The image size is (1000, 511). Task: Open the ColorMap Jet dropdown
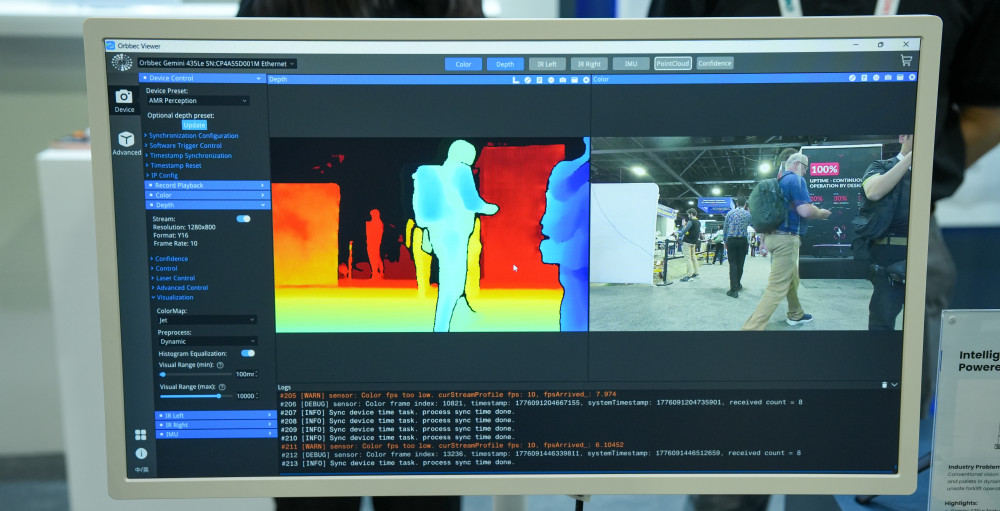(x=206, y=320)
